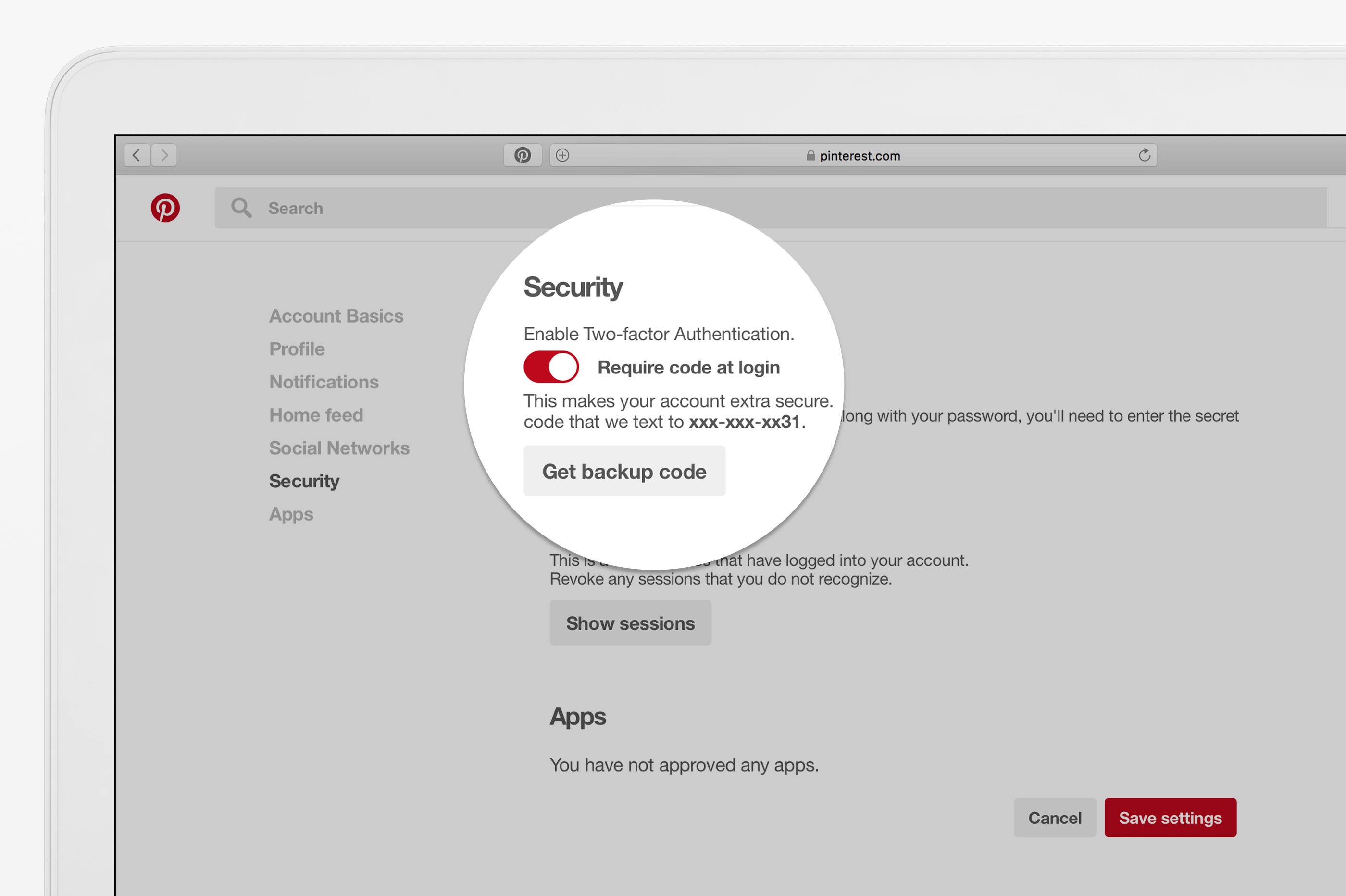This screenshot has height=896, width=1346.
Task: Click the magnifying glass search icon
Action: coord(241,208)
